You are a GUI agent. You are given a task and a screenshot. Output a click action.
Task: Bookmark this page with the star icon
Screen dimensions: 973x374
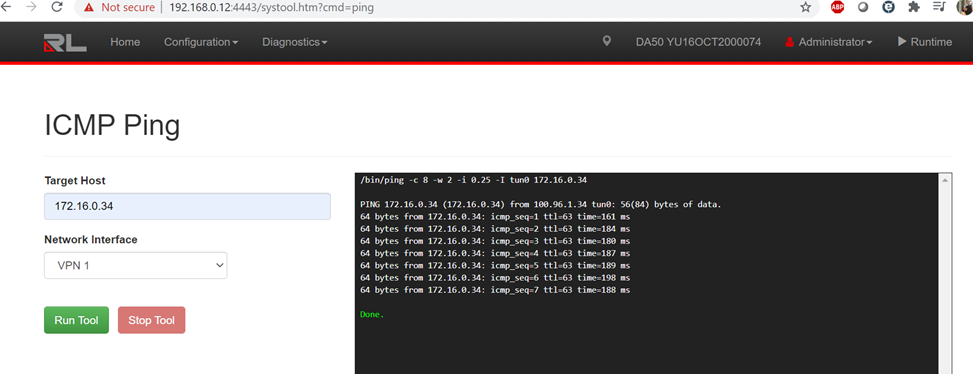tap(805, 7)
